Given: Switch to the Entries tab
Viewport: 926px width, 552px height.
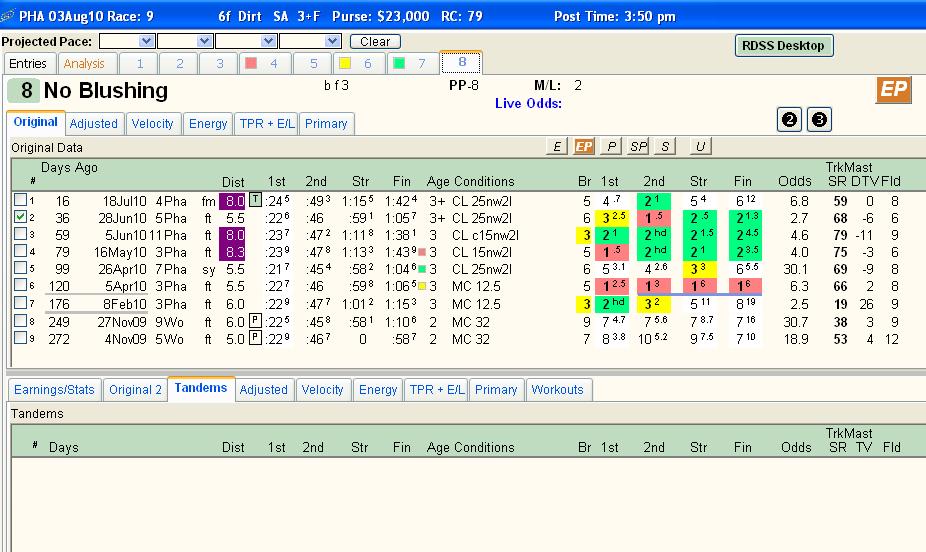Looking at the screenshot, I should 28,64.
